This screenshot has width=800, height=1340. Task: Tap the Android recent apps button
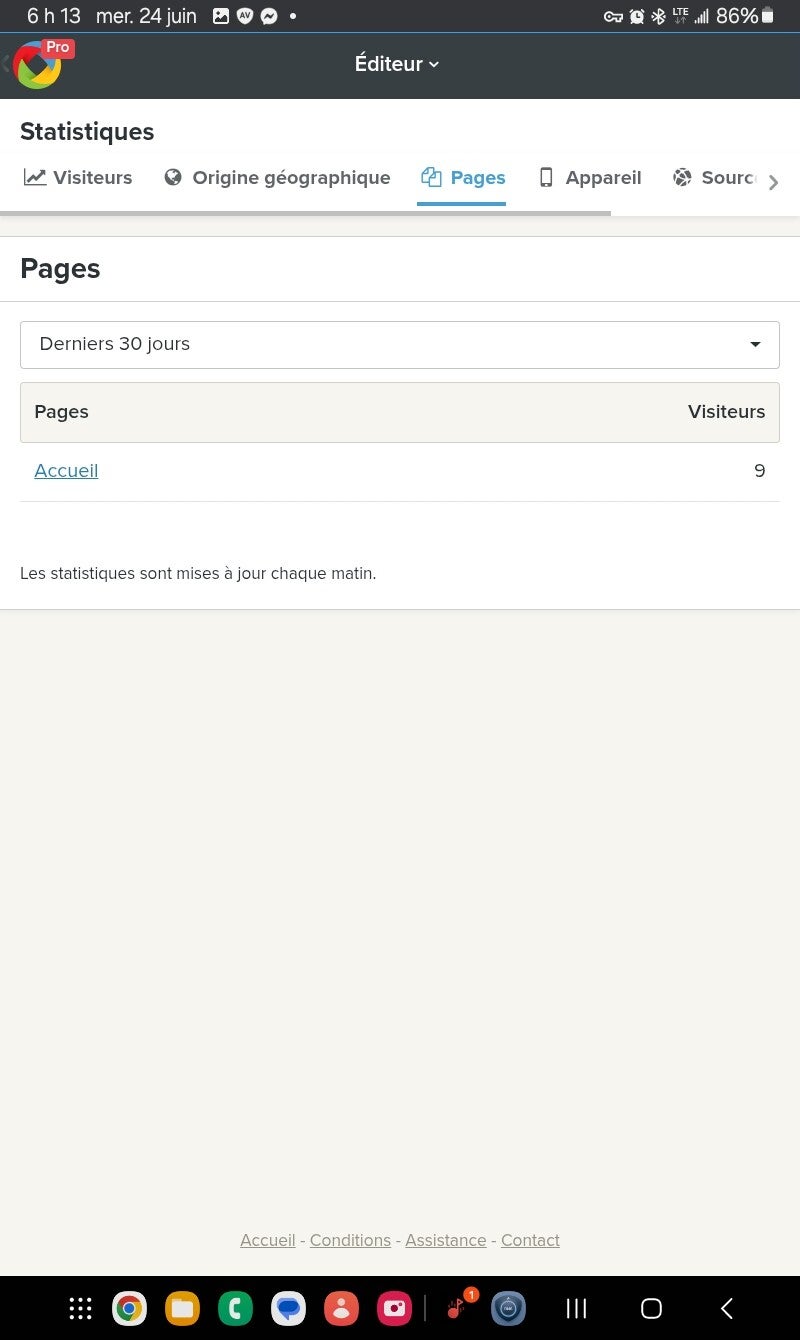click(576, 1308)
